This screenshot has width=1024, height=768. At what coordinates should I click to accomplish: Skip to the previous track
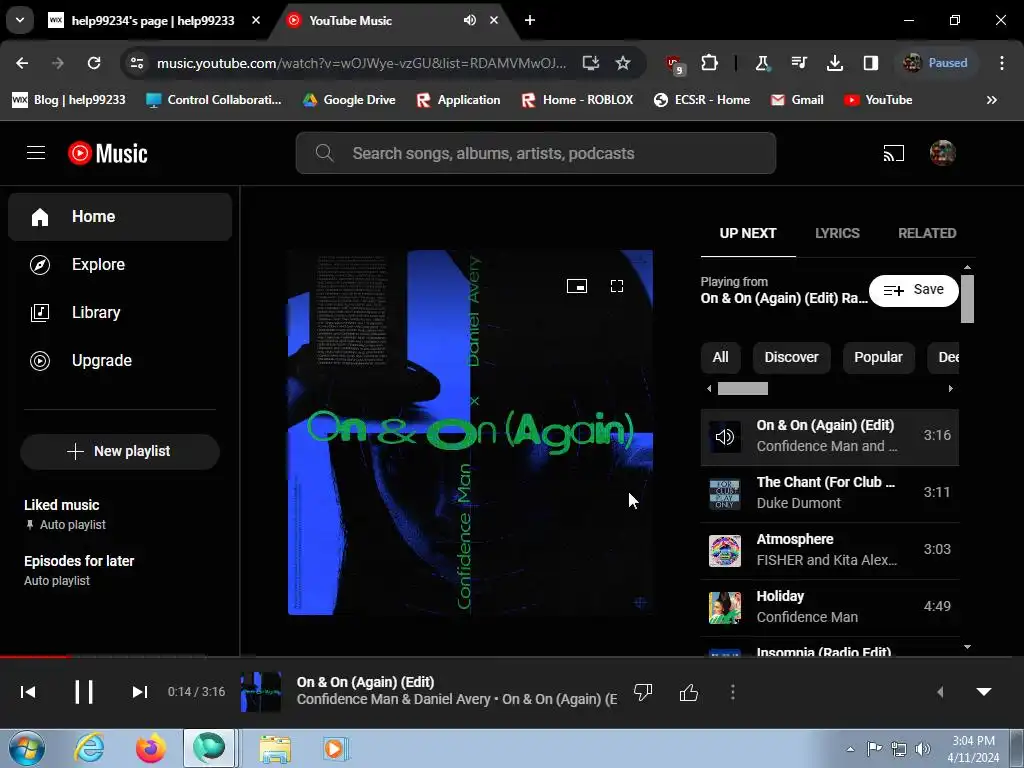[28, 692]
